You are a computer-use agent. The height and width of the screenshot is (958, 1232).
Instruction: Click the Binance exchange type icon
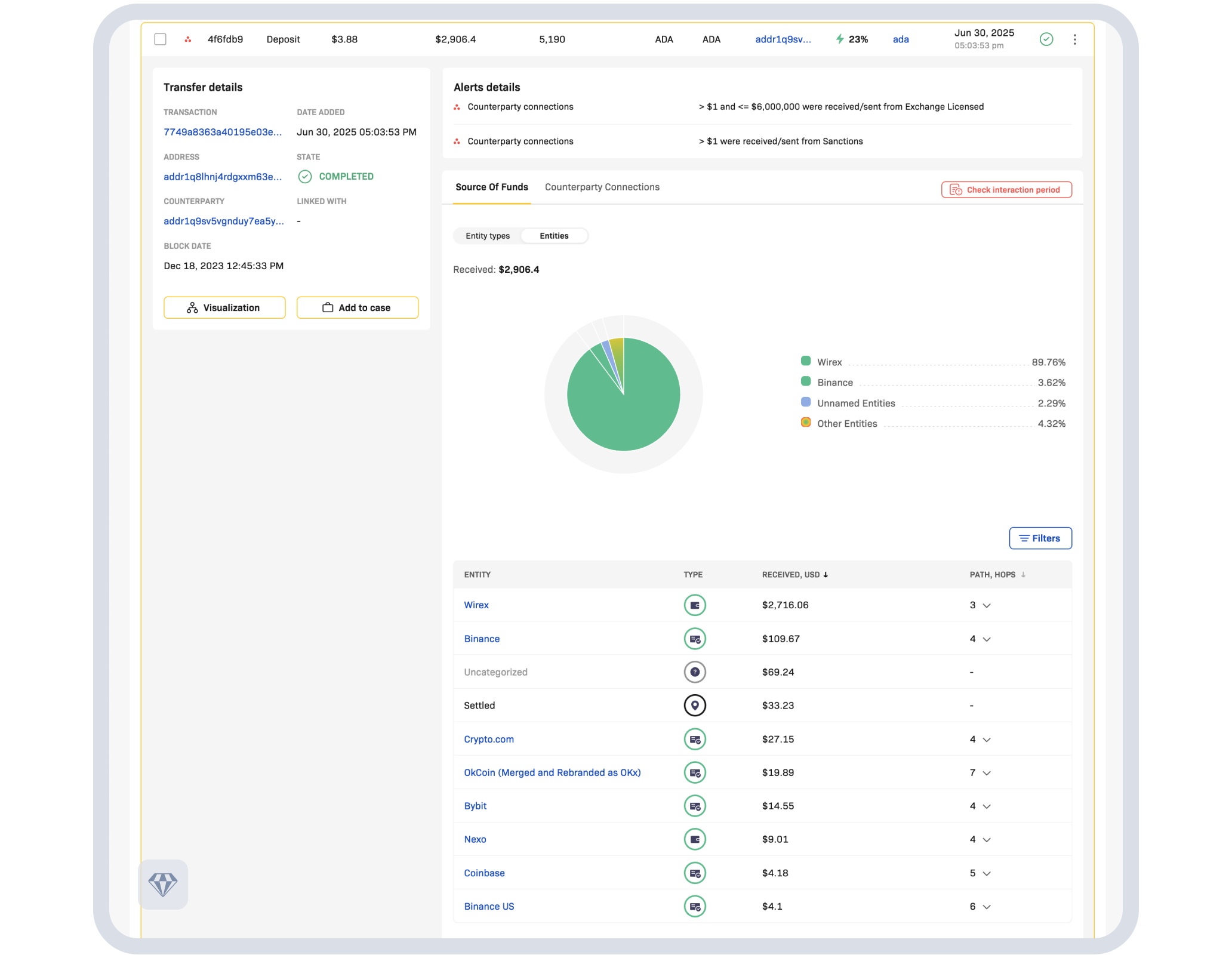(x=694, y=638)
